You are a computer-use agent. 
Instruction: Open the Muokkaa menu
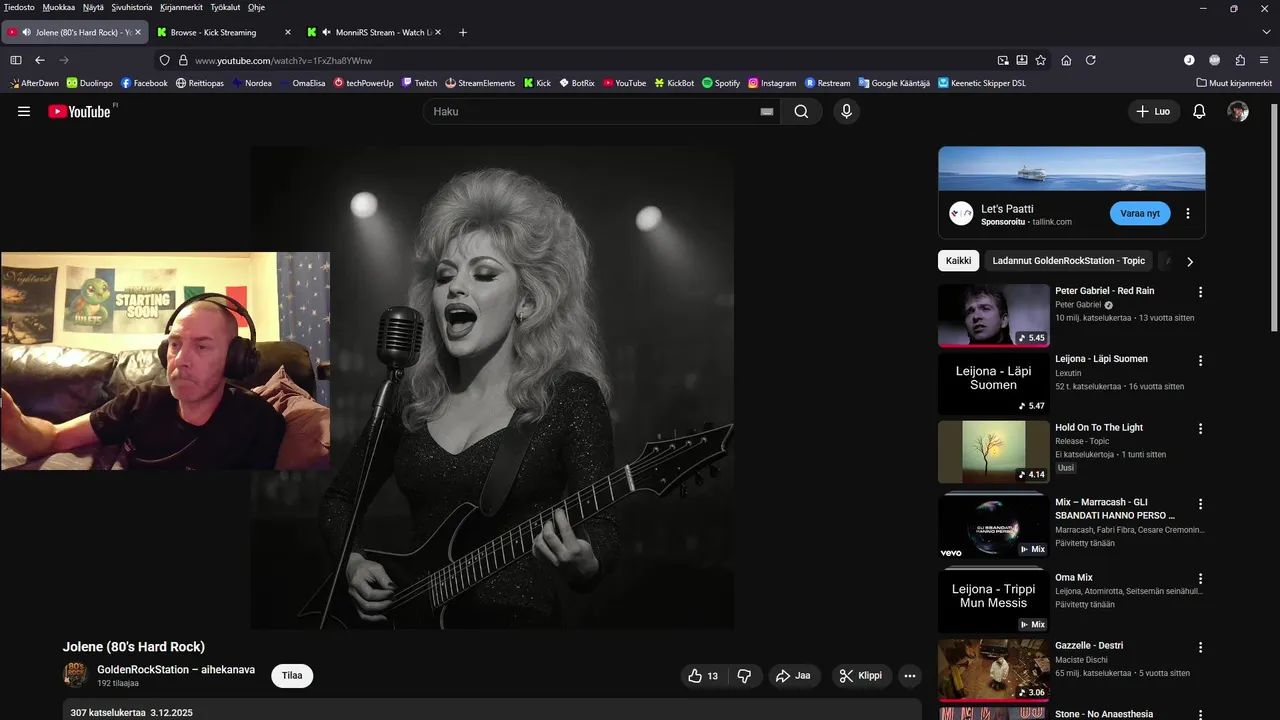(x=59, y=7)
